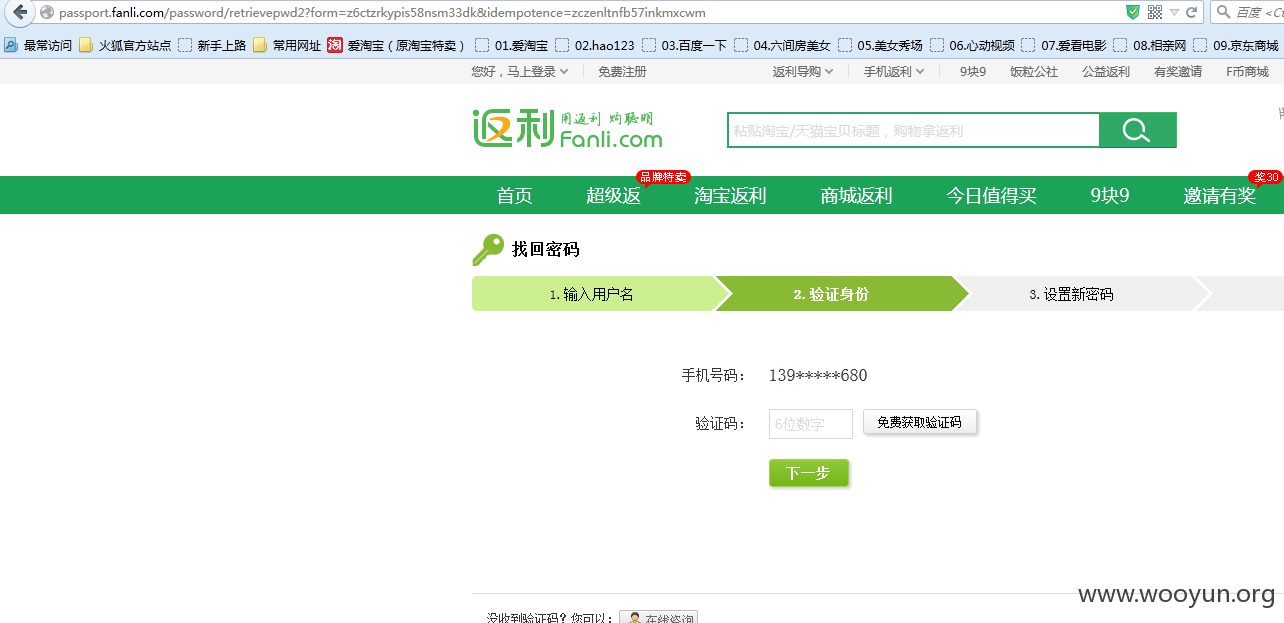Open 常用网址 bookmark folder
1284x623 pixels.
click(287, 45)
